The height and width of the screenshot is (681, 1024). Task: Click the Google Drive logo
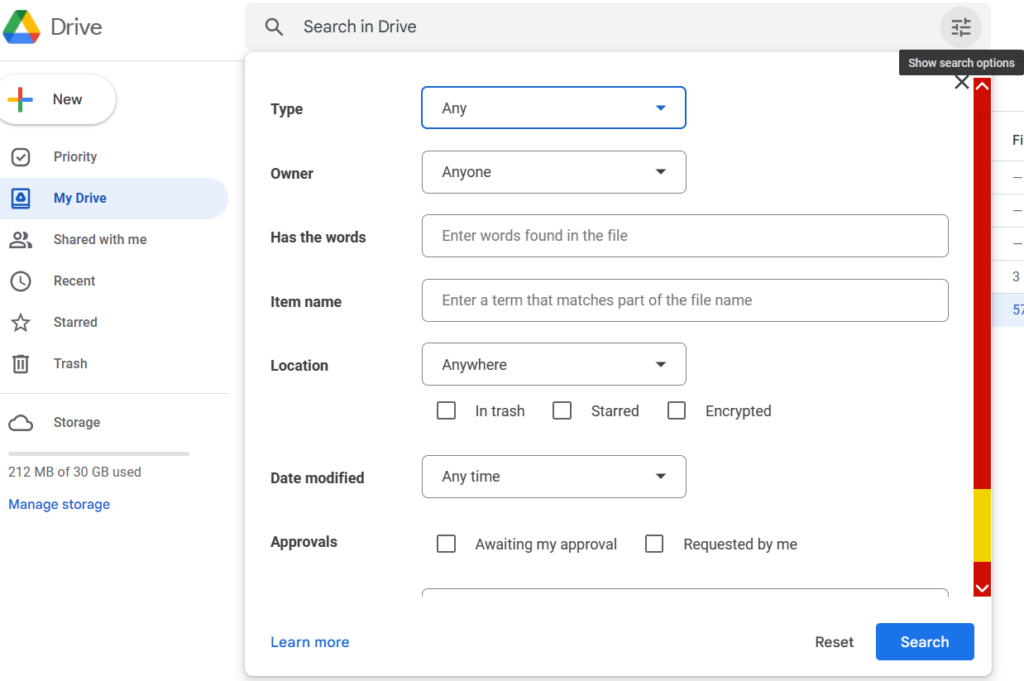pyautogui.click(x=22, y=27)
